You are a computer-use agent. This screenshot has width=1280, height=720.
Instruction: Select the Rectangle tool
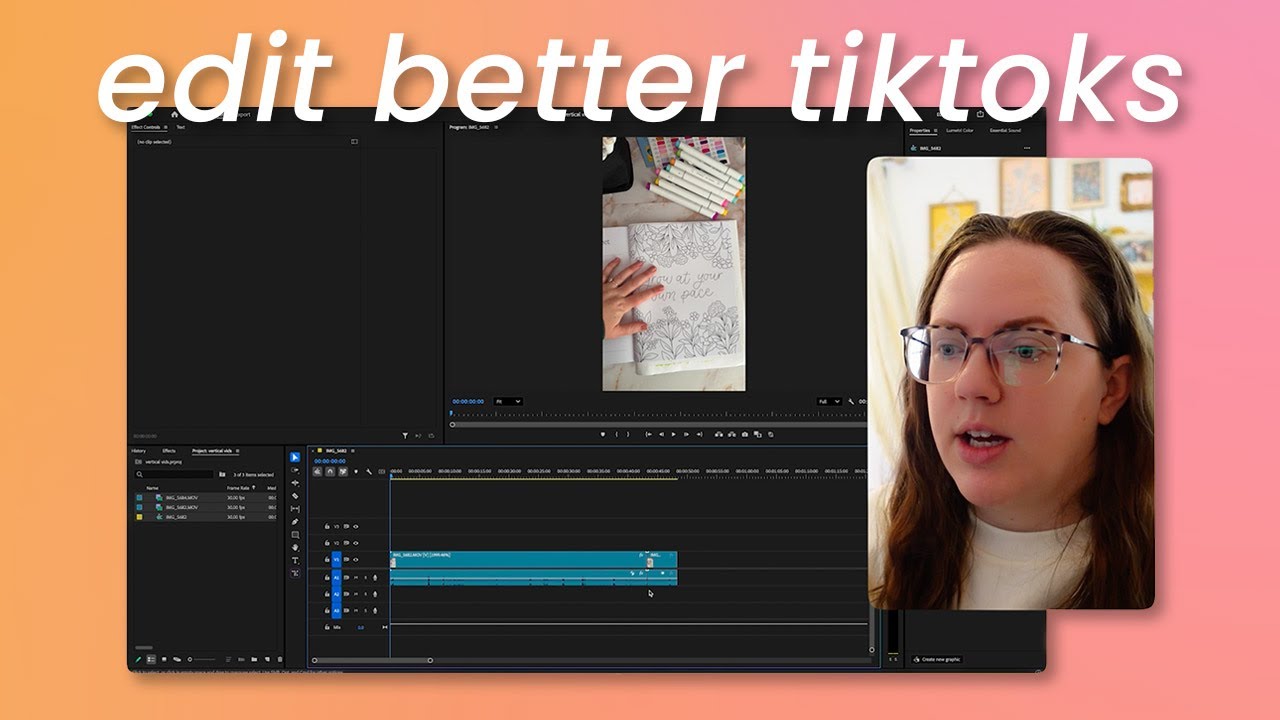pyautogui.click(x=295, y=535)
